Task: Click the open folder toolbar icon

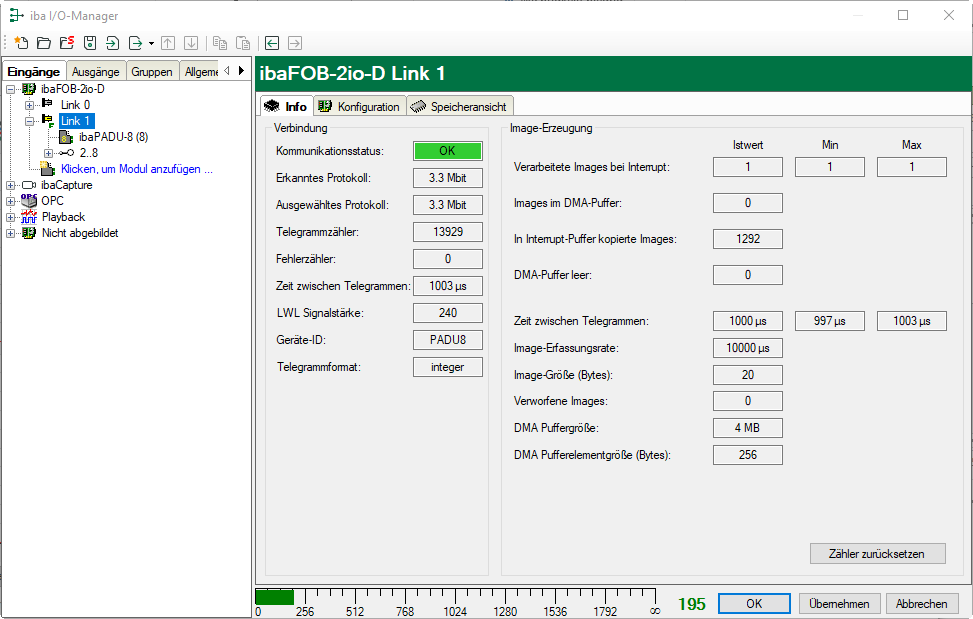Action: tap(44, 43)
